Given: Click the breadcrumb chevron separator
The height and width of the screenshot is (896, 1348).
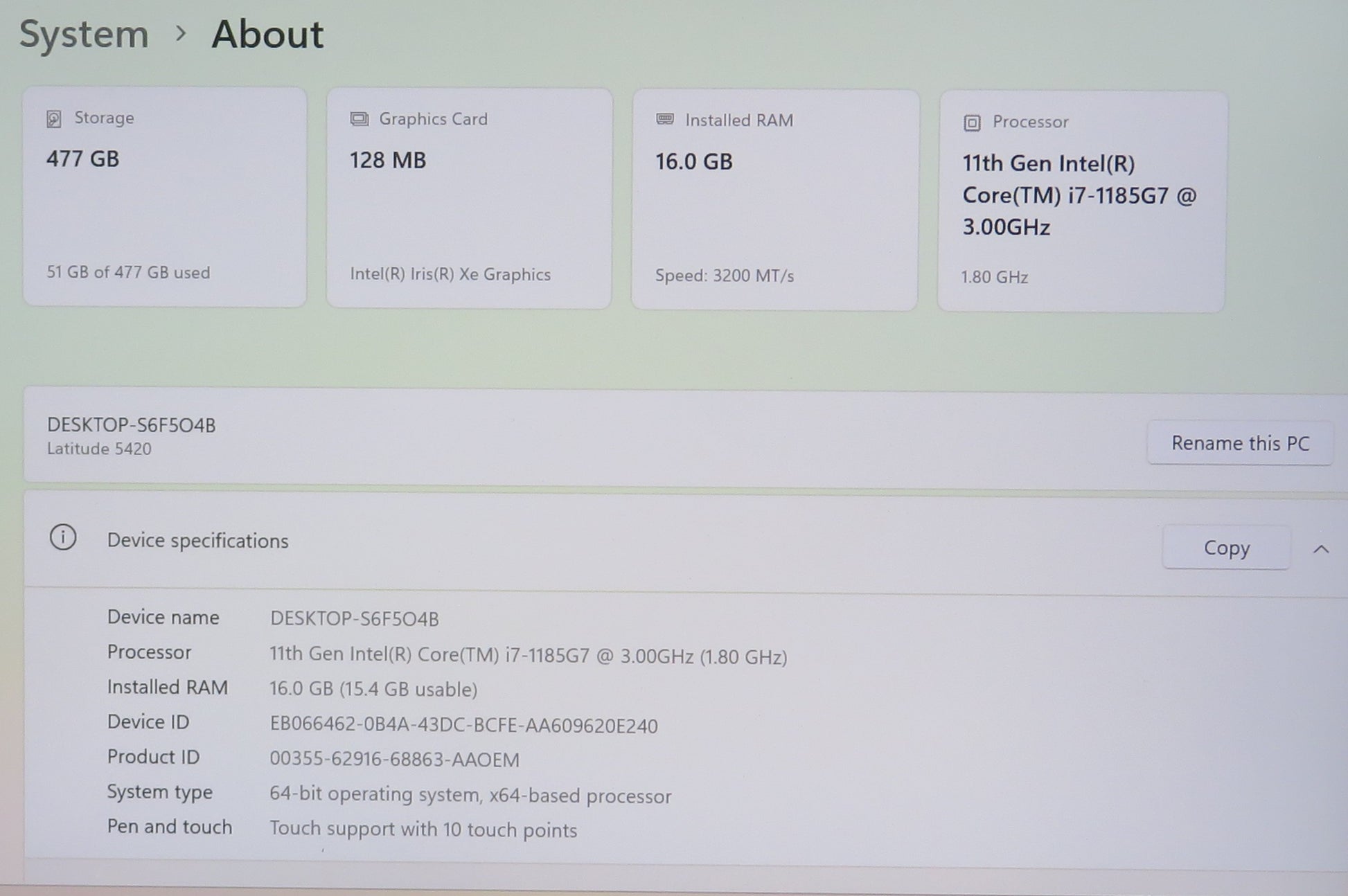Looking at the screenshot, I should coord(181,33).
